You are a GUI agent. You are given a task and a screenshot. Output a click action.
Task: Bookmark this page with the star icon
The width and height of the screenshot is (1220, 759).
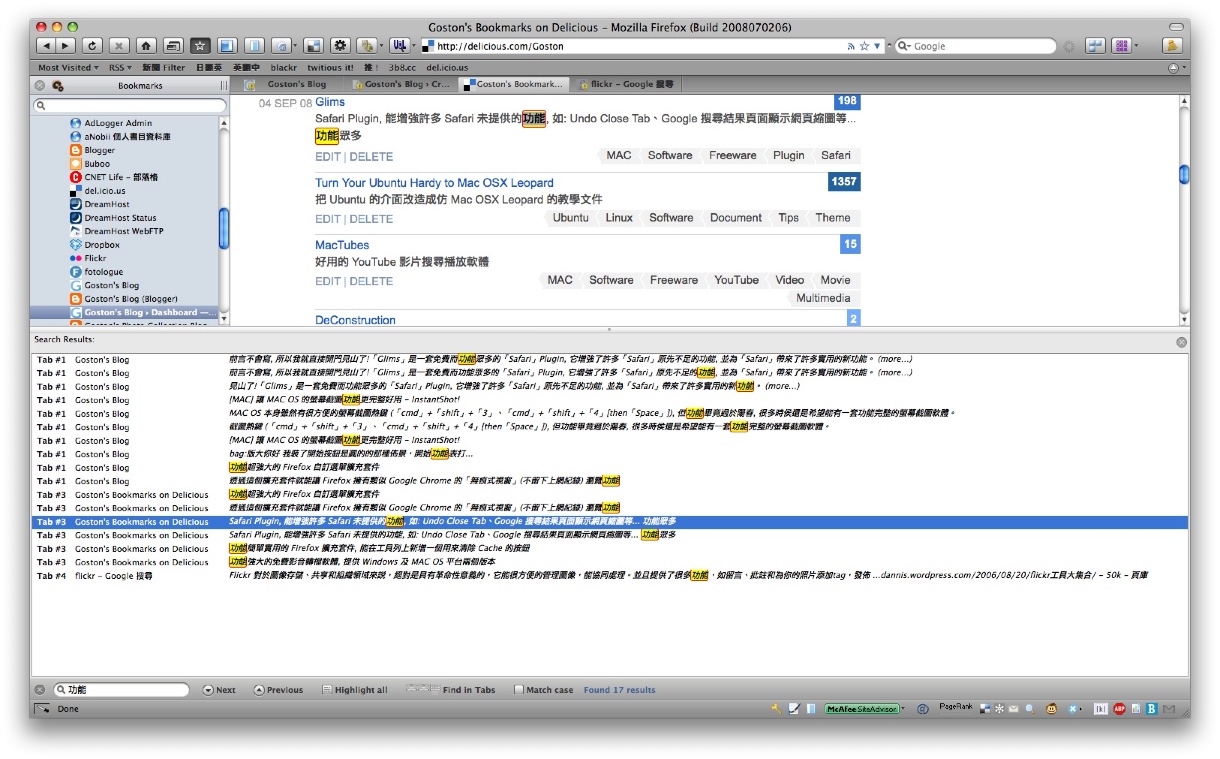pos(864,46)
